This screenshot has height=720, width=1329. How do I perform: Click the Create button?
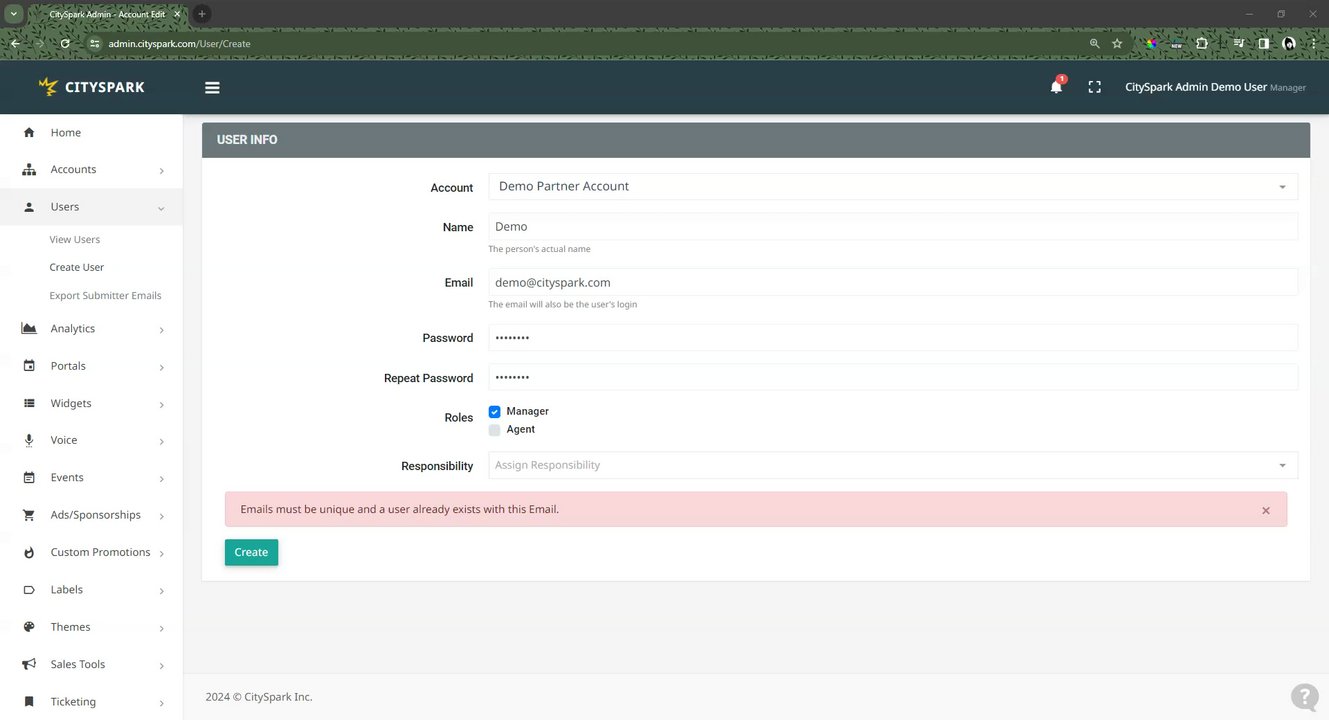[251, 552]
